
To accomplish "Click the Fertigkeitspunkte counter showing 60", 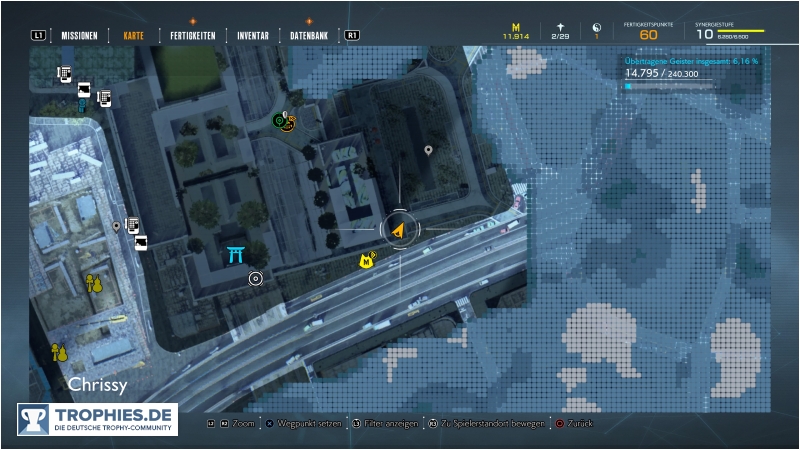I will 648,35.
